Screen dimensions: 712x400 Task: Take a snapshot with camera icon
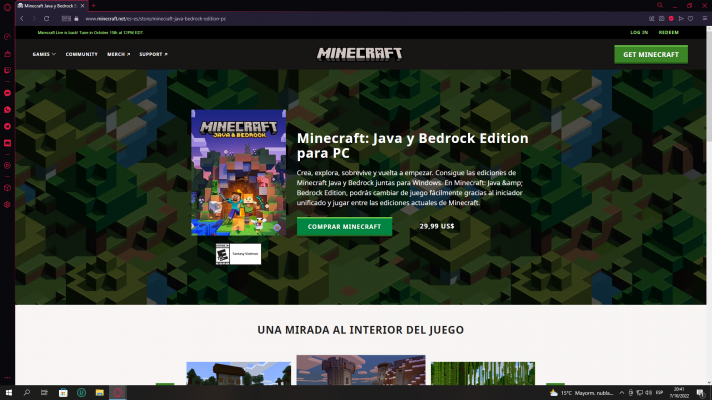[x=662, y=19]
